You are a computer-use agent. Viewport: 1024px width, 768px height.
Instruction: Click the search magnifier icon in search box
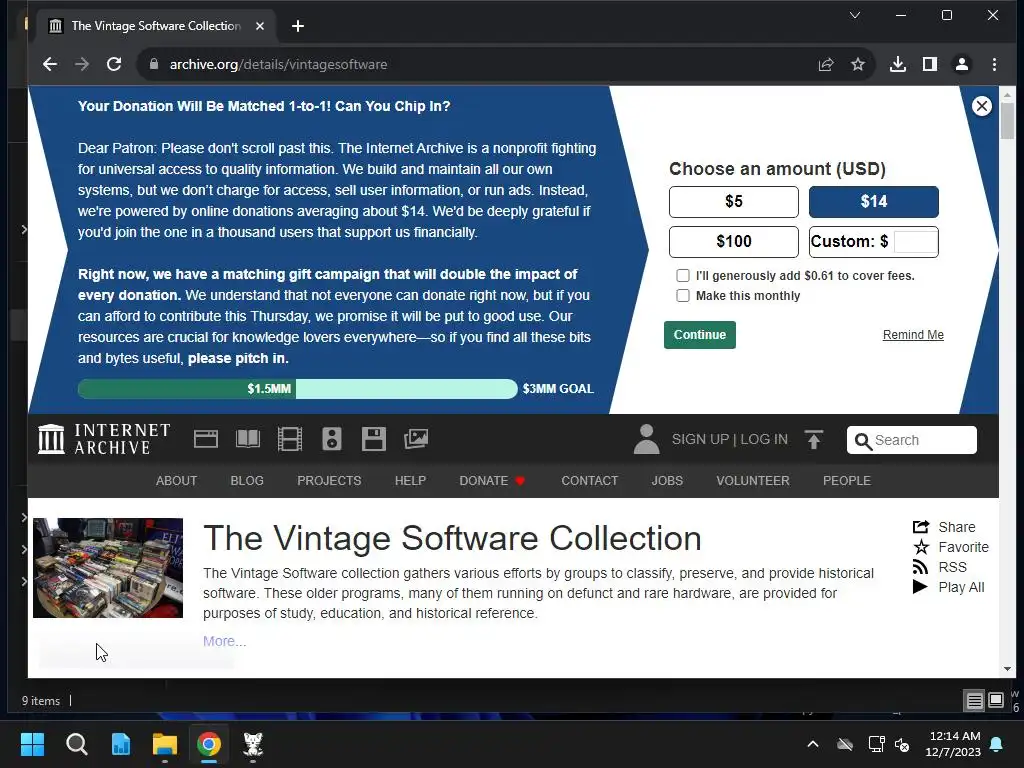[x=863, y=441]
